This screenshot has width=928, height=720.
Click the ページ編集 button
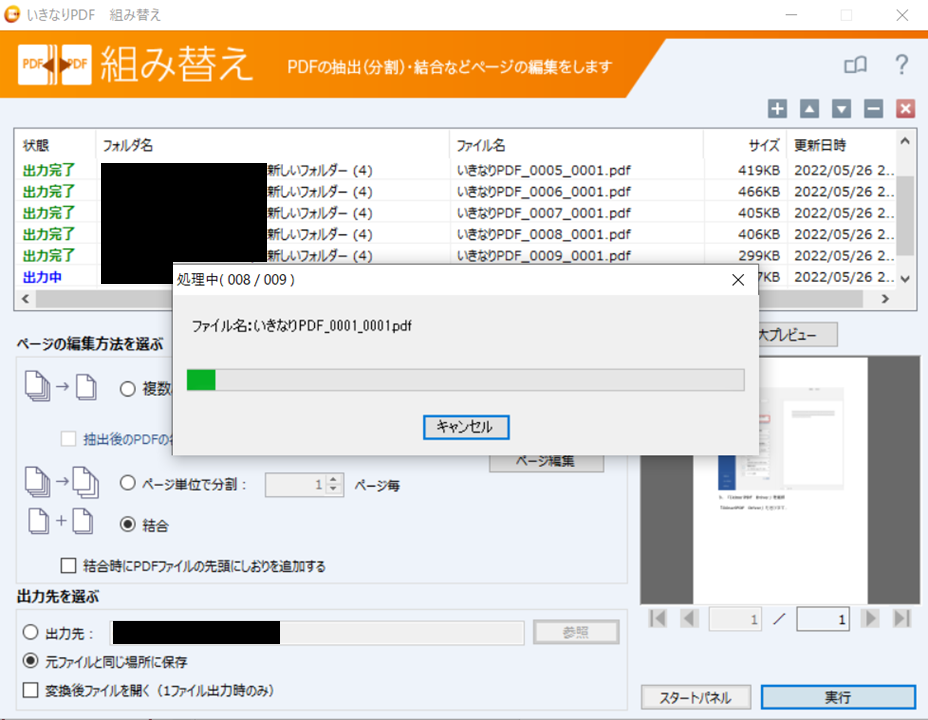pos(546,463)
